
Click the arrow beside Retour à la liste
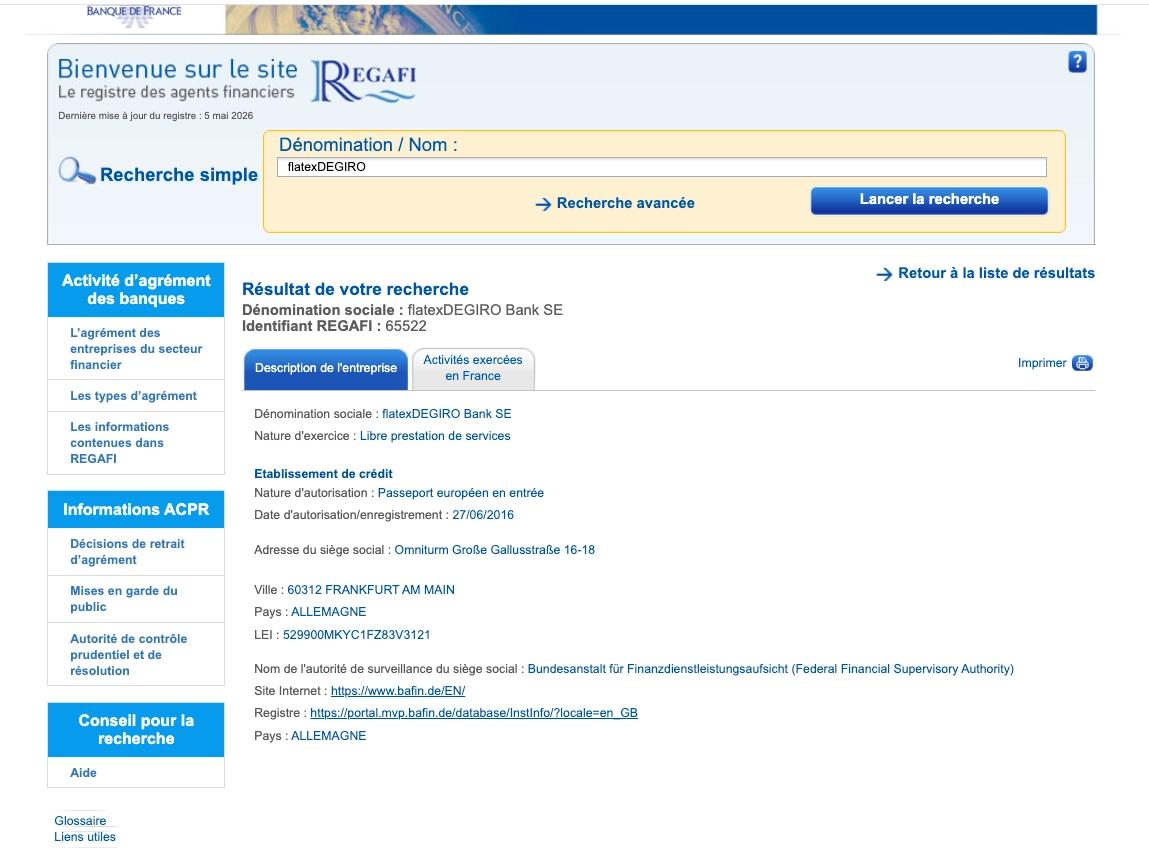[884, 274]
